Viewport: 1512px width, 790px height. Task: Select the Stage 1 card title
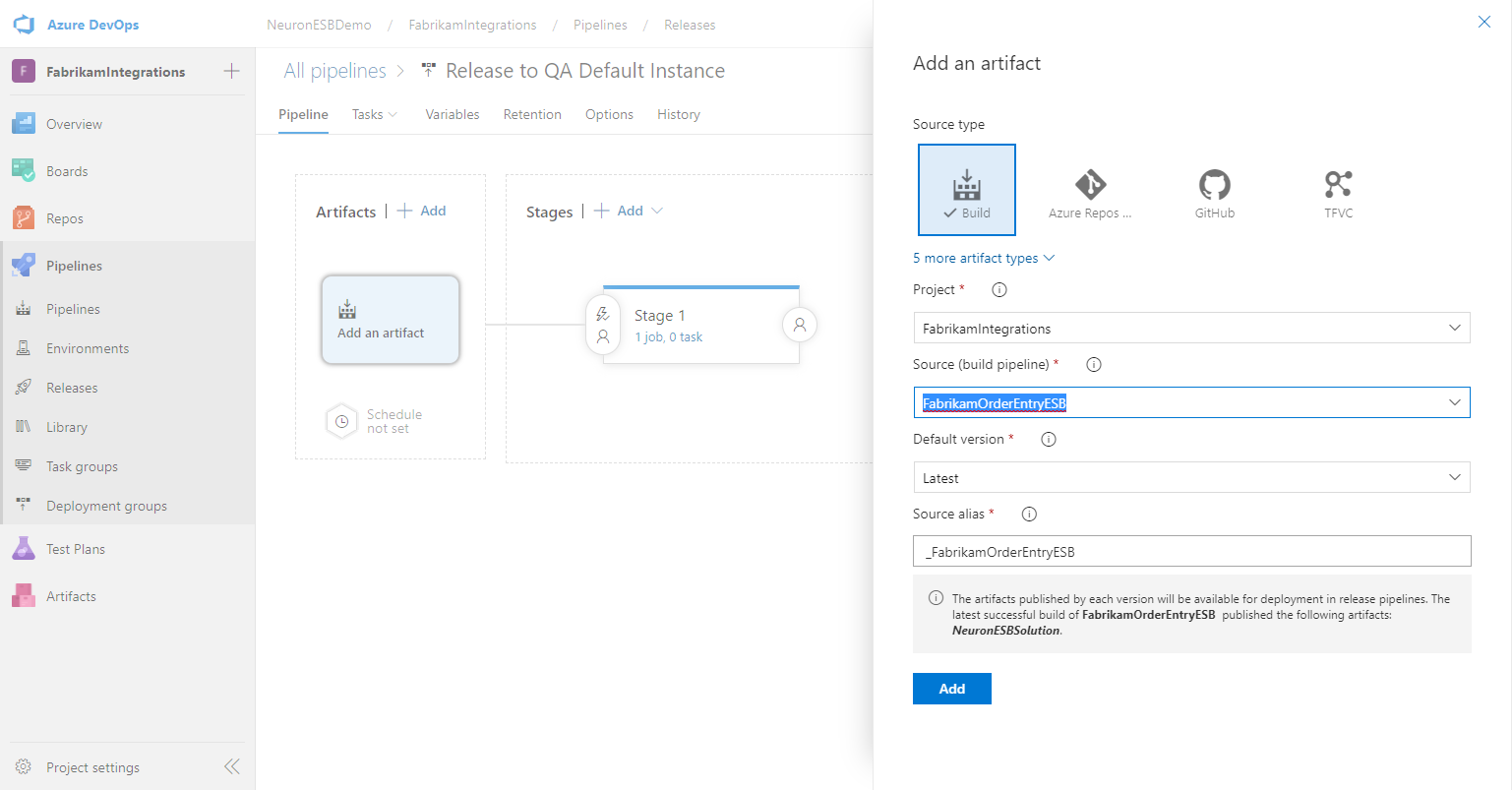(x=660, y=316)
